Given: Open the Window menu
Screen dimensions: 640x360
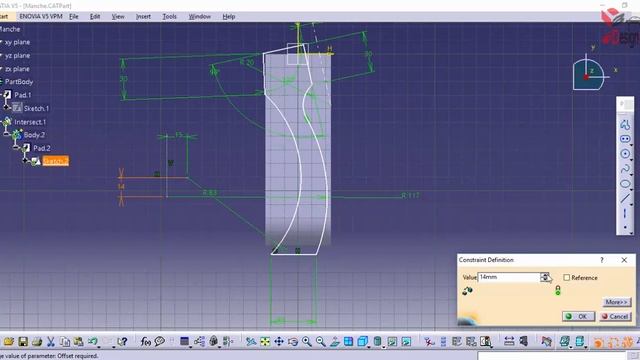Looking at the screenshot, I should coord(200,16).
